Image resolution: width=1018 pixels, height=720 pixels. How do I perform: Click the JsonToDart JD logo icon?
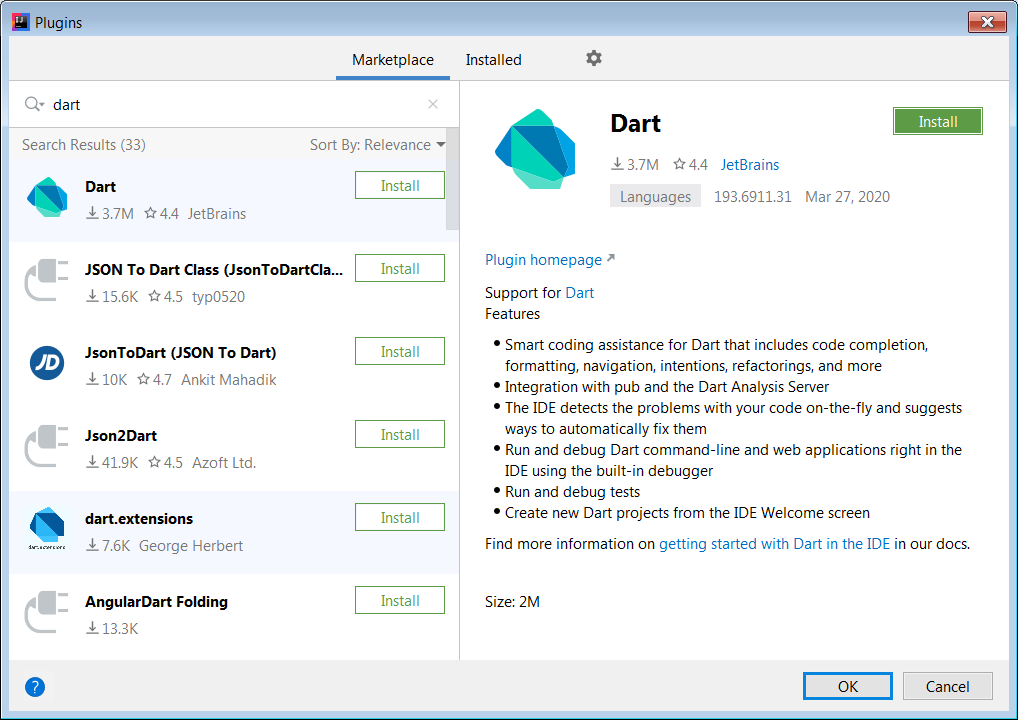[47, 363]
